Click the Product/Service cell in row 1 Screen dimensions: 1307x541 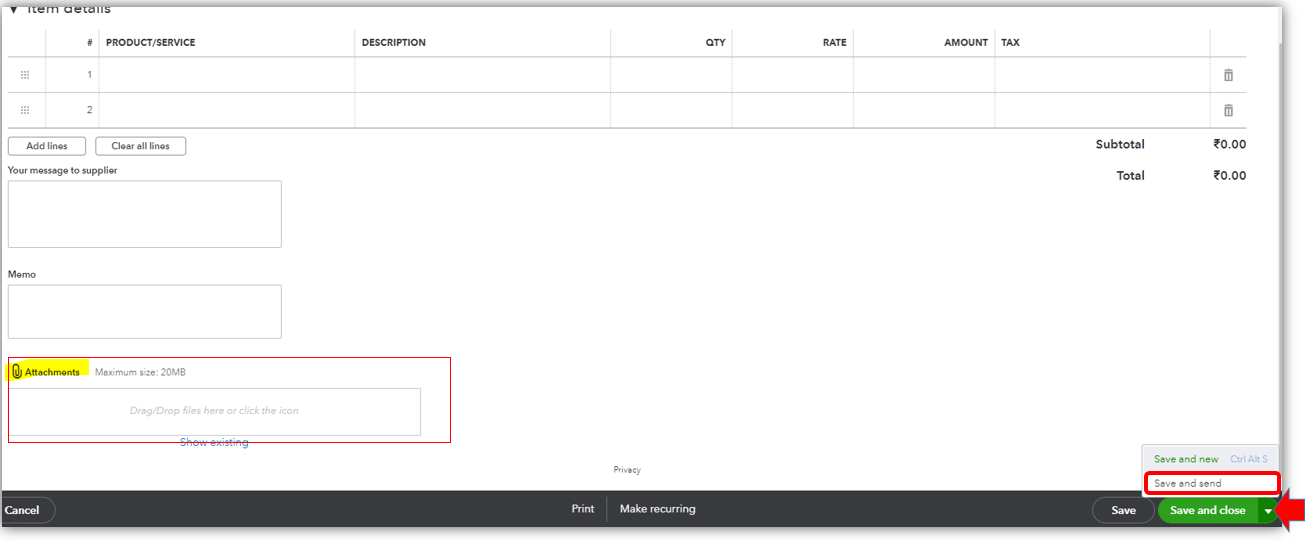point(227,75)
